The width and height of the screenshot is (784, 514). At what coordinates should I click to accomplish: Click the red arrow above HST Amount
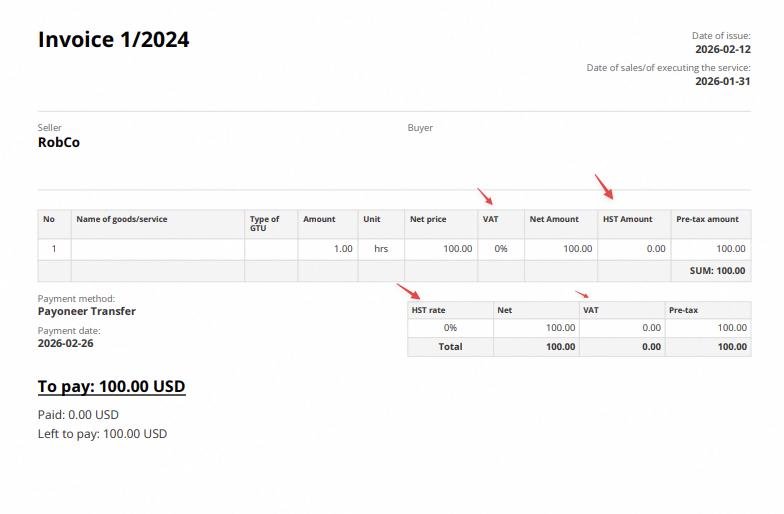(x=604, y=186)
